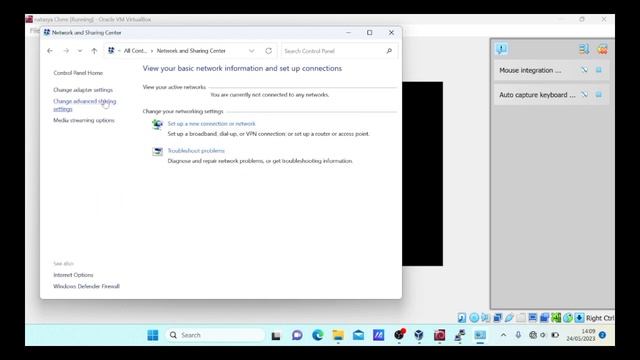Image resolution: width=640 pixels, height=360 pixels.
Task: Open Troubleshoot problems link
Action: click(x=196, y=151)
